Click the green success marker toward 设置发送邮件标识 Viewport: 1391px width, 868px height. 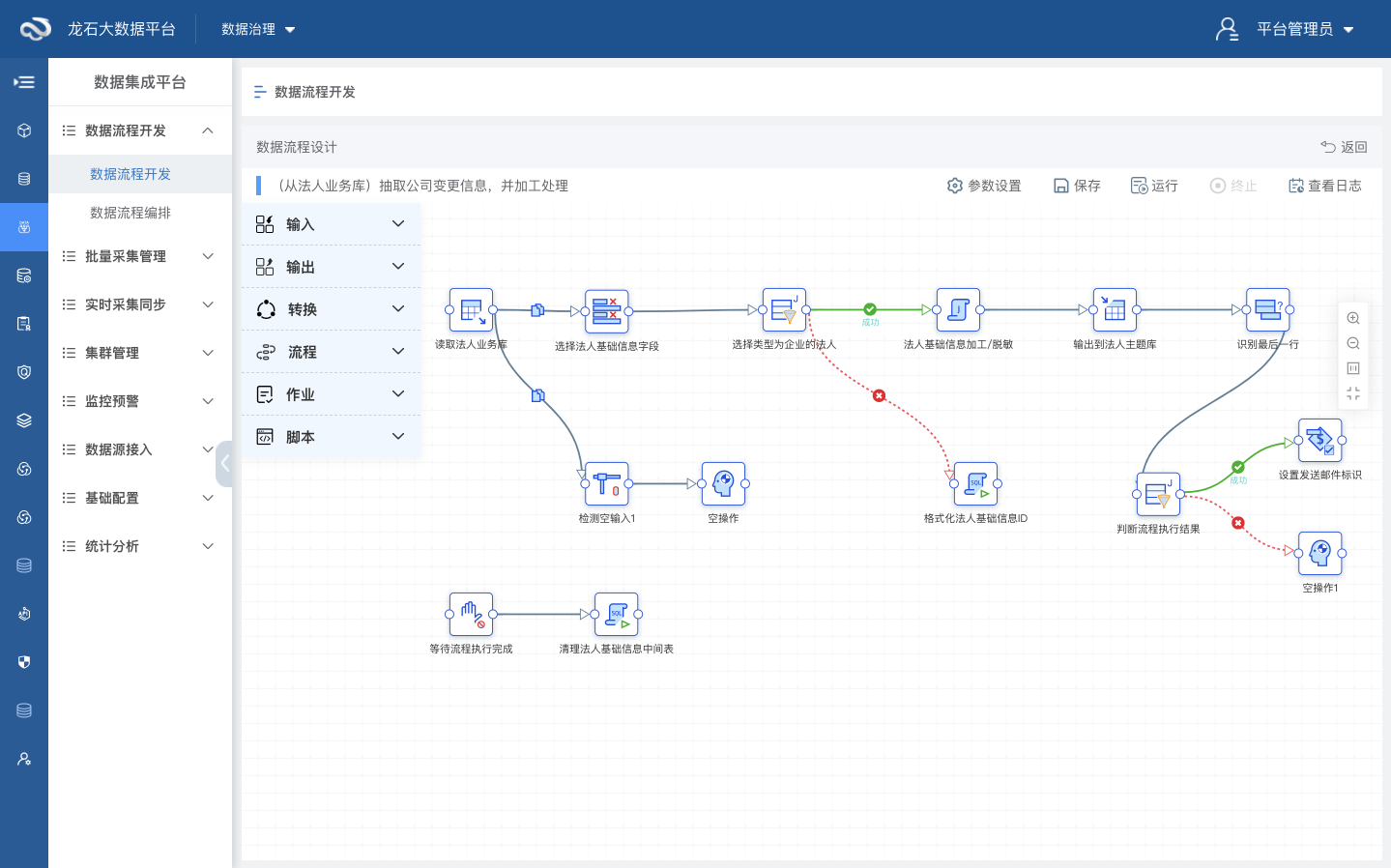pyautogui.click(x=1238, y=467)
